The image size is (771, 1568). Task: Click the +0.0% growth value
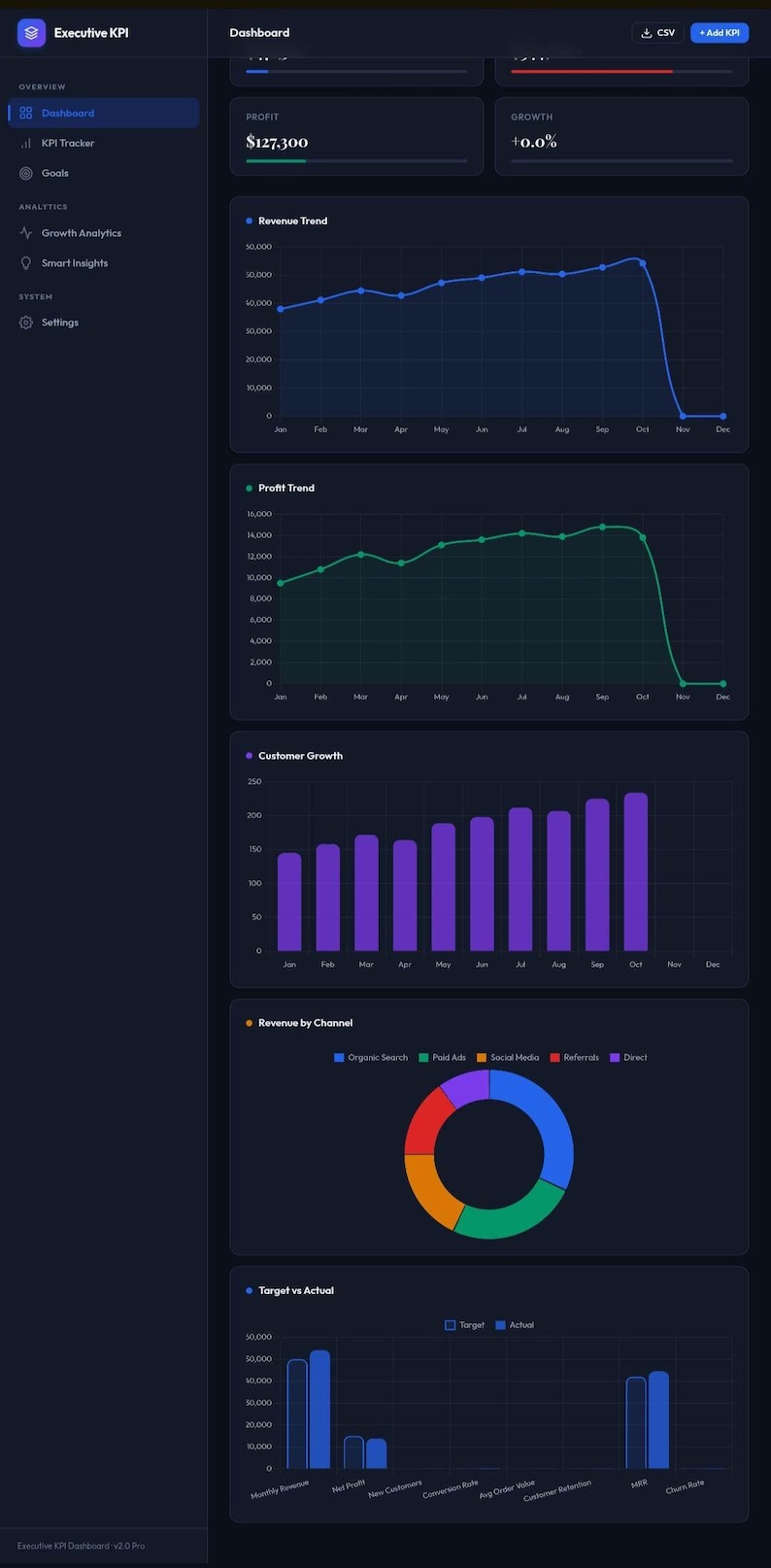[x=534, y=142]
